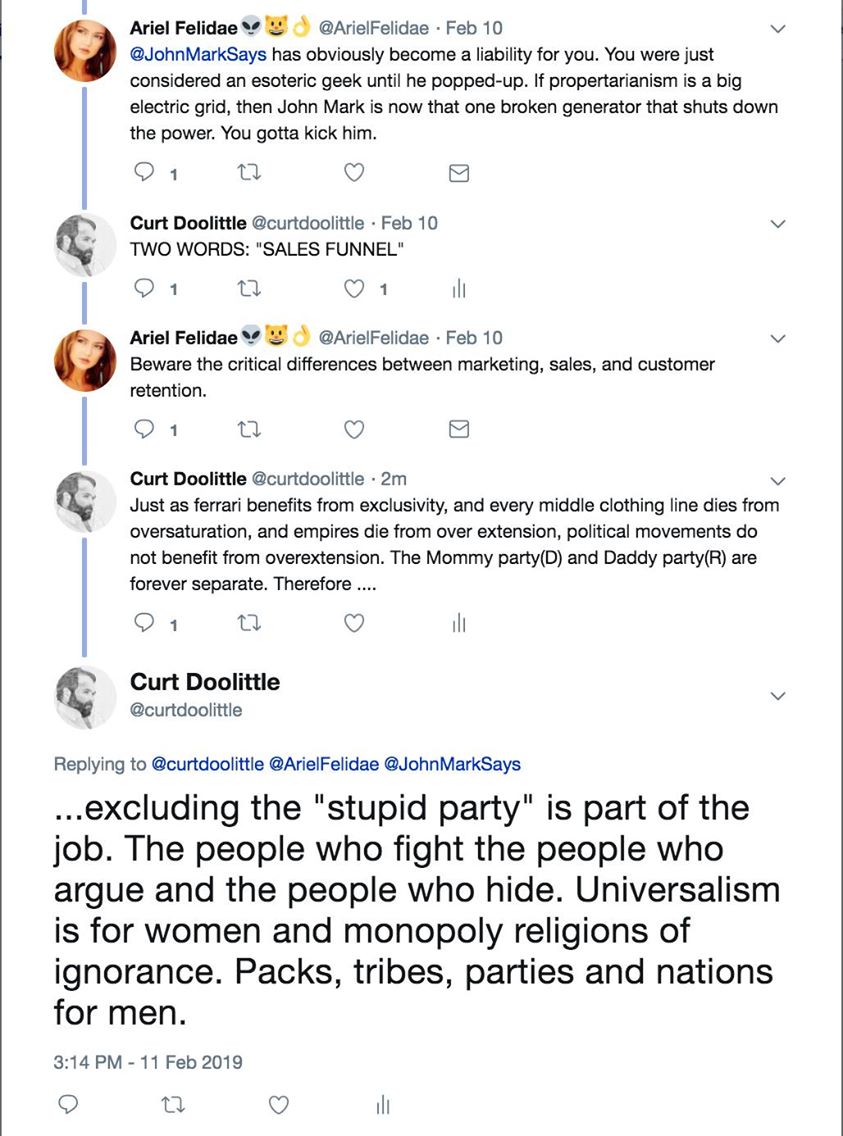This screenshot has height=1136, width=843.
Task: Reply to Ariel's first tweet about @JohnMarkSays
Action: [x=143, y=174]
